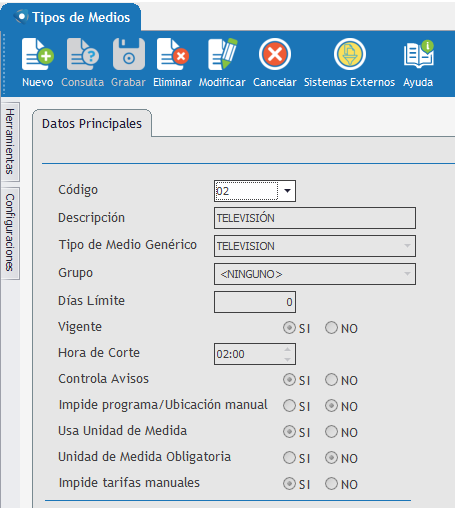
Task: Open the Grupo combo box
Action: click(x=315, y=274)
